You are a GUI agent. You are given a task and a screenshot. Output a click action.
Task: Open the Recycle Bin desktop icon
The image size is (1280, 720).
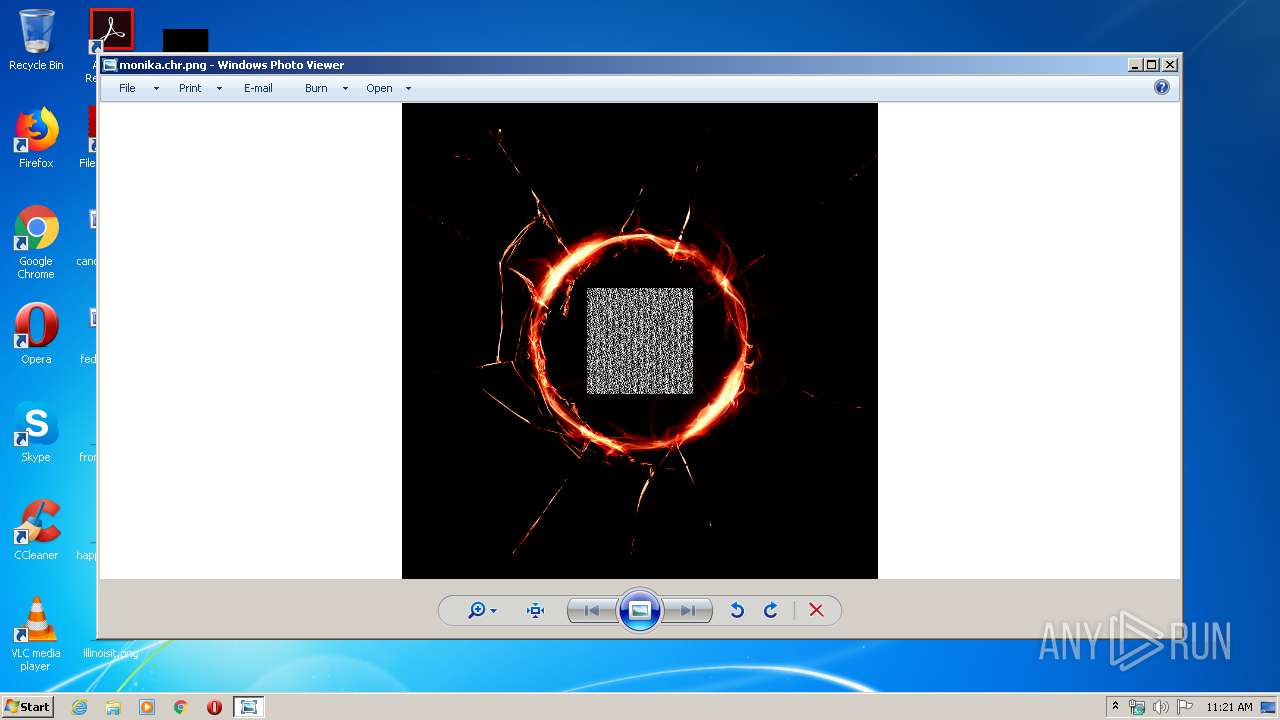pyautogui.click(x=36, y=40)
